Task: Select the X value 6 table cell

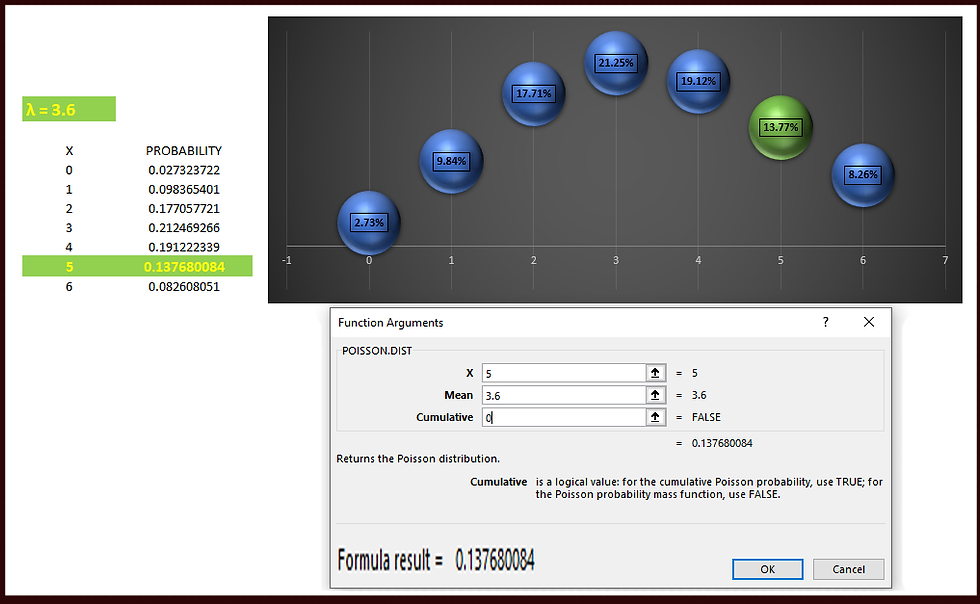Action: [69, 287]
